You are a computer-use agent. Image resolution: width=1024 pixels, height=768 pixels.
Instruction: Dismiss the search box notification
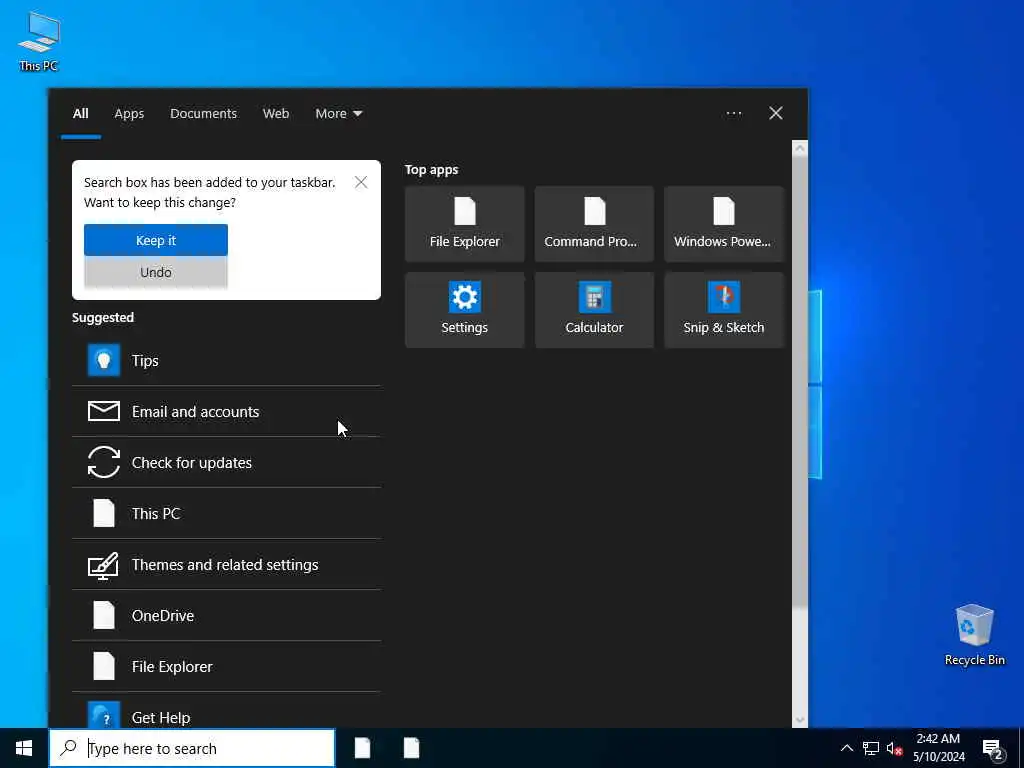point(361,182)
